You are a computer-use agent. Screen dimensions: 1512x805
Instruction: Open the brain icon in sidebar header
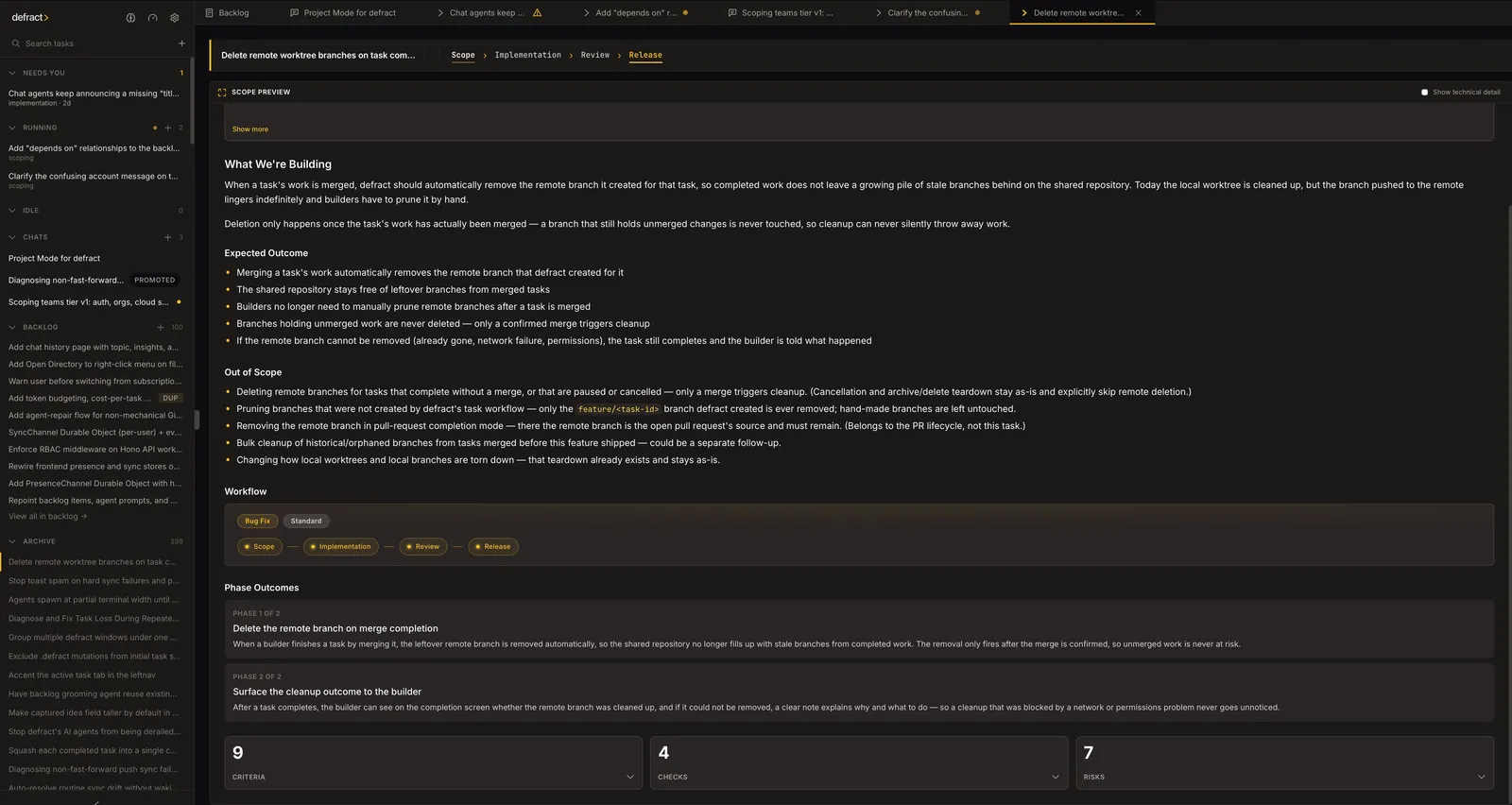pos(130,17)
